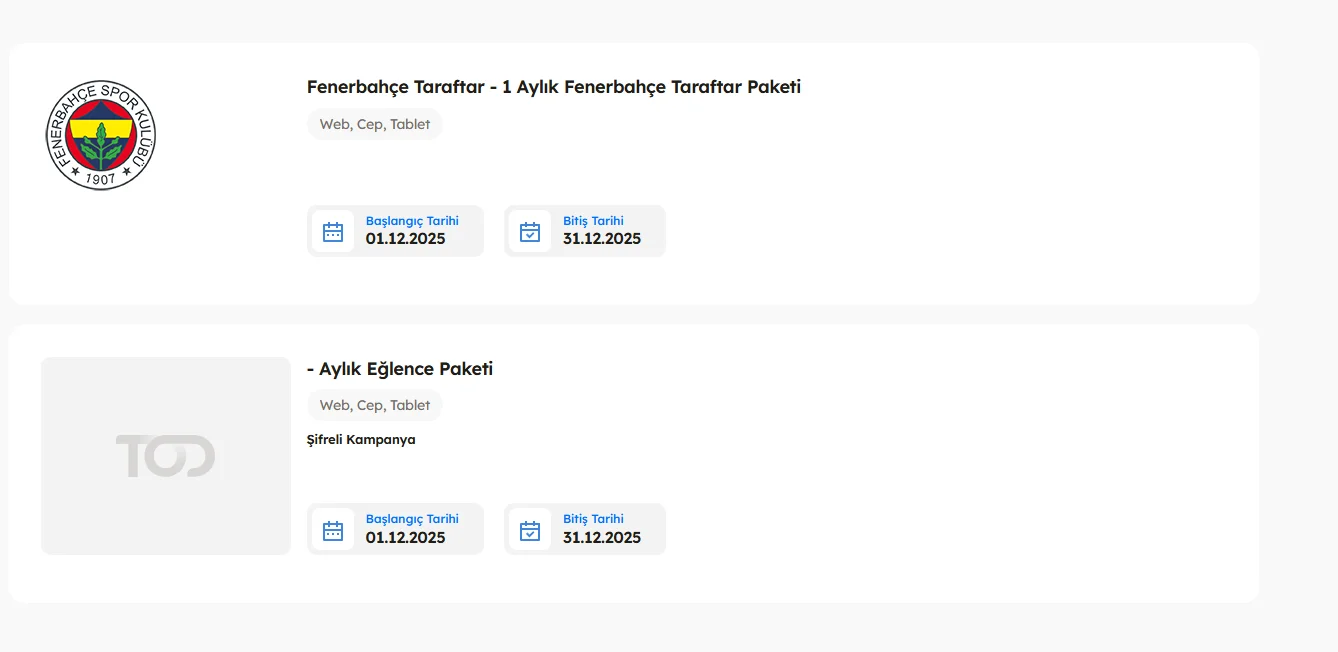Click the Bitiş Tarihi label in Eğlence package
Screen dimensions: 1338x652
click(593, 519)
